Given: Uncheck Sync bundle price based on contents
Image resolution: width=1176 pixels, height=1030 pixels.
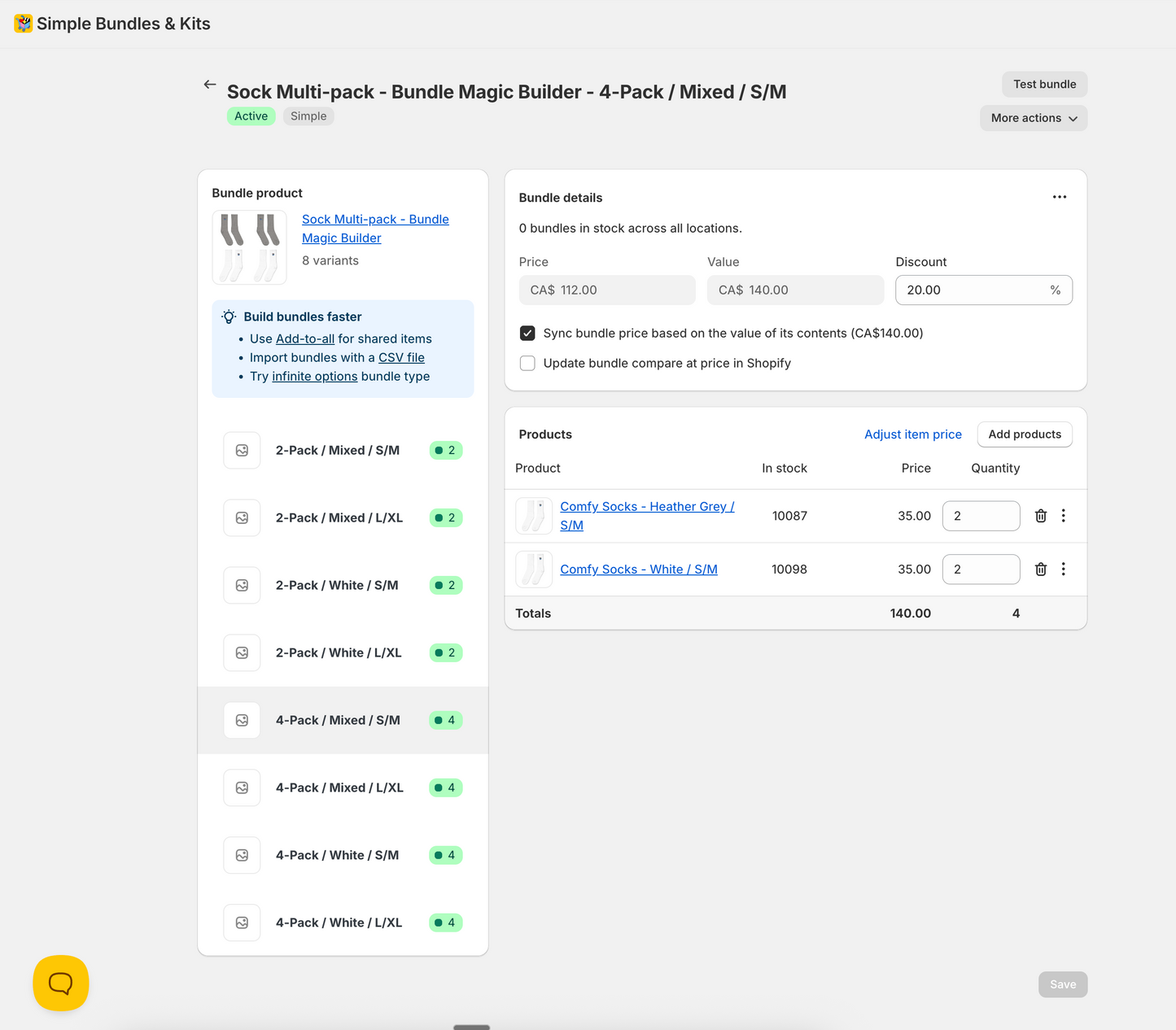Looking at the screenshot, I should (527, 334).
